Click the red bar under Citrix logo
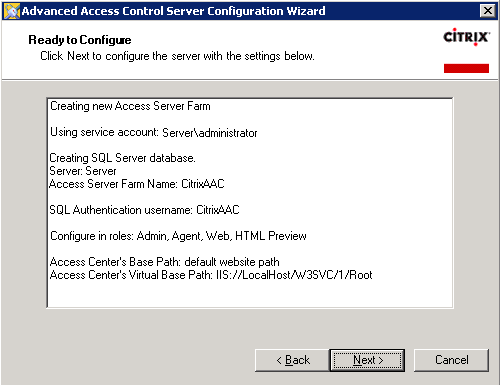The image size is (500, 385). pos(466,68)
